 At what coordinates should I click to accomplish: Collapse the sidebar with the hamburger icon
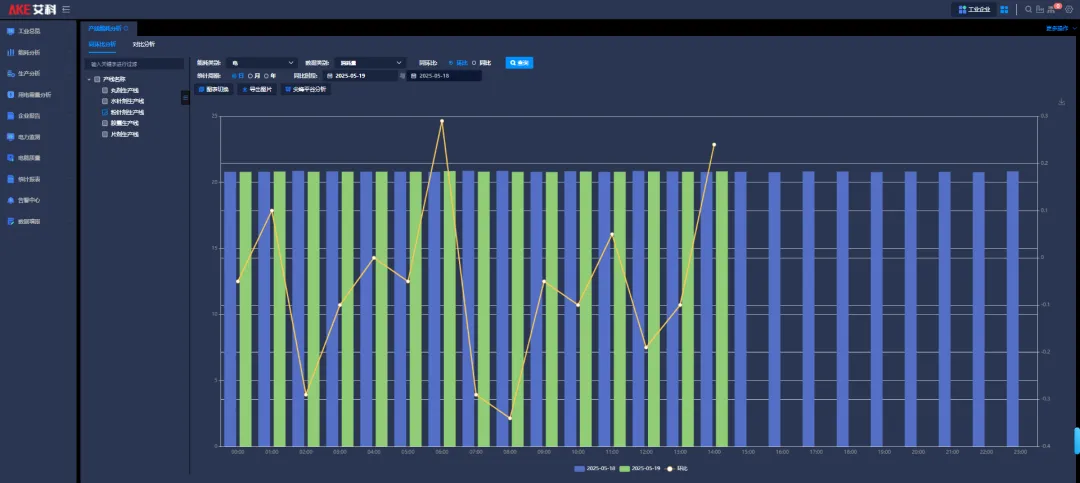(66, 9)
